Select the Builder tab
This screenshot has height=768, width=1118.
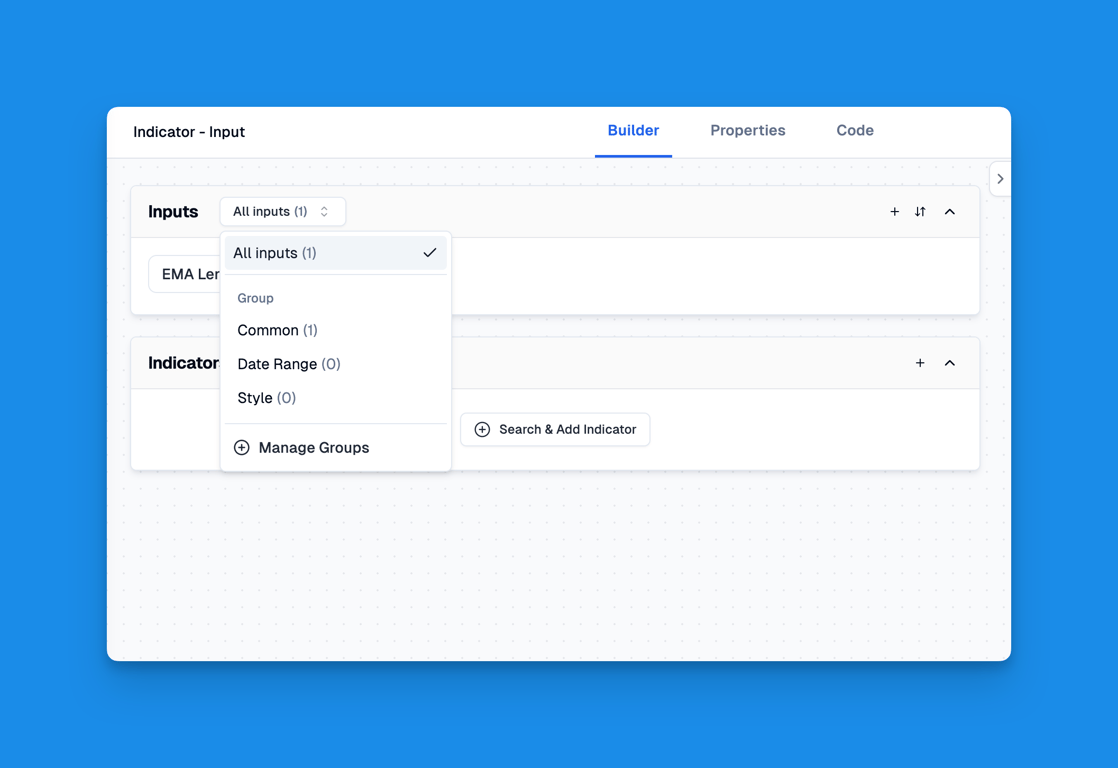tap(633, 131)
